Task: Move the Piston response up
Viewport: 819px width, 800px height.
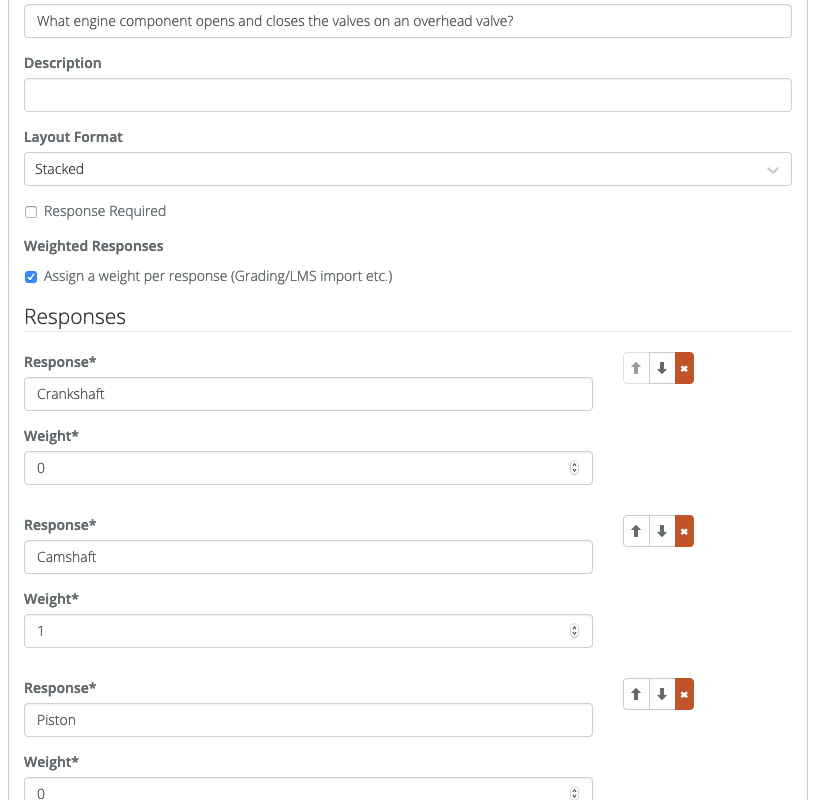Action: click(636, 693)
